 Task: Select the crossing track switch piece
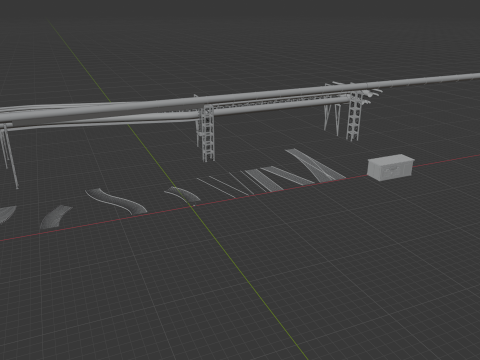(315, 165)
